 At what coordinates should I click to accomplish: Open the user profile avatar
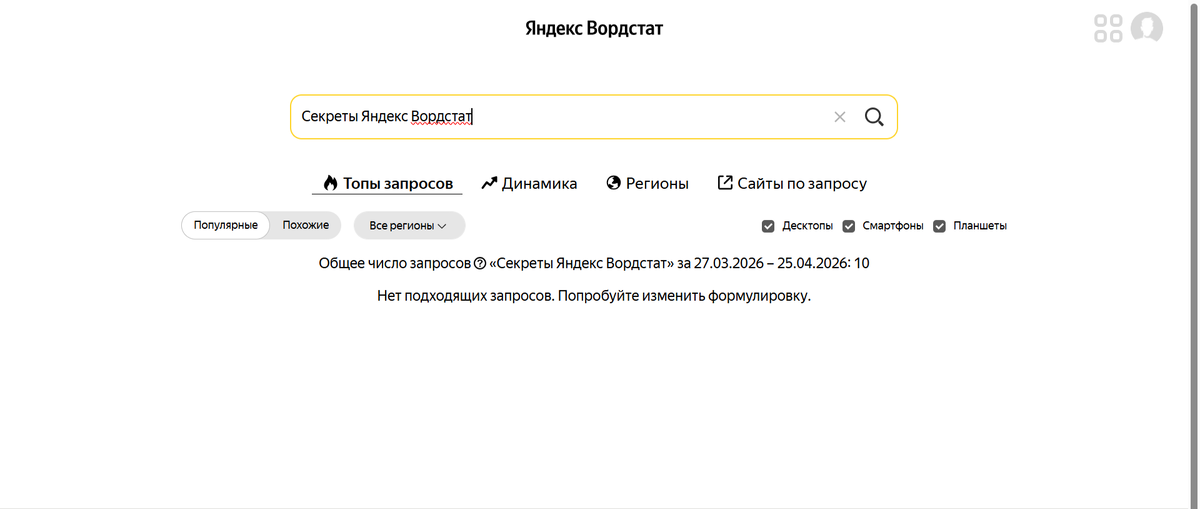coord(1147,28)
